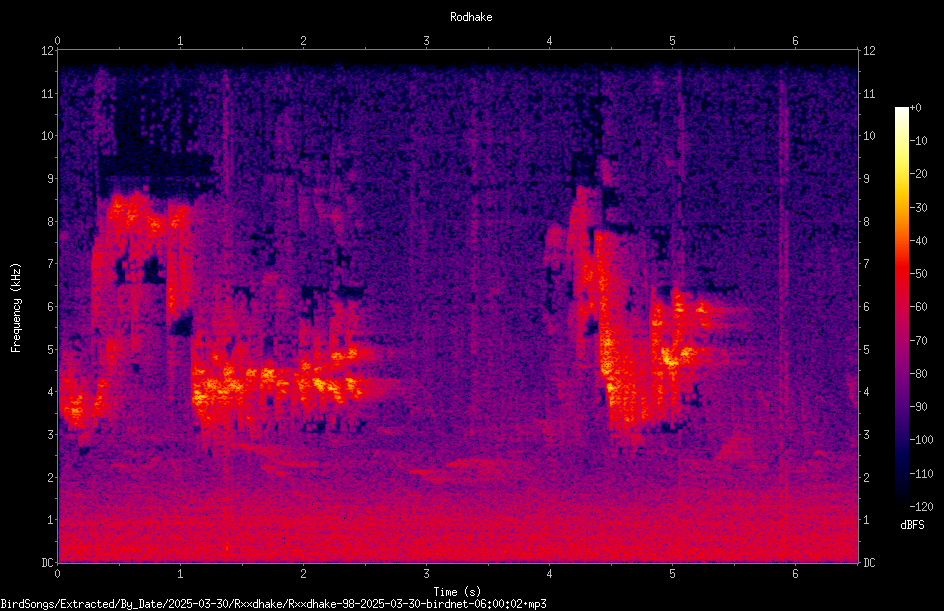Select the "5" tick on the top time axis

672,40
